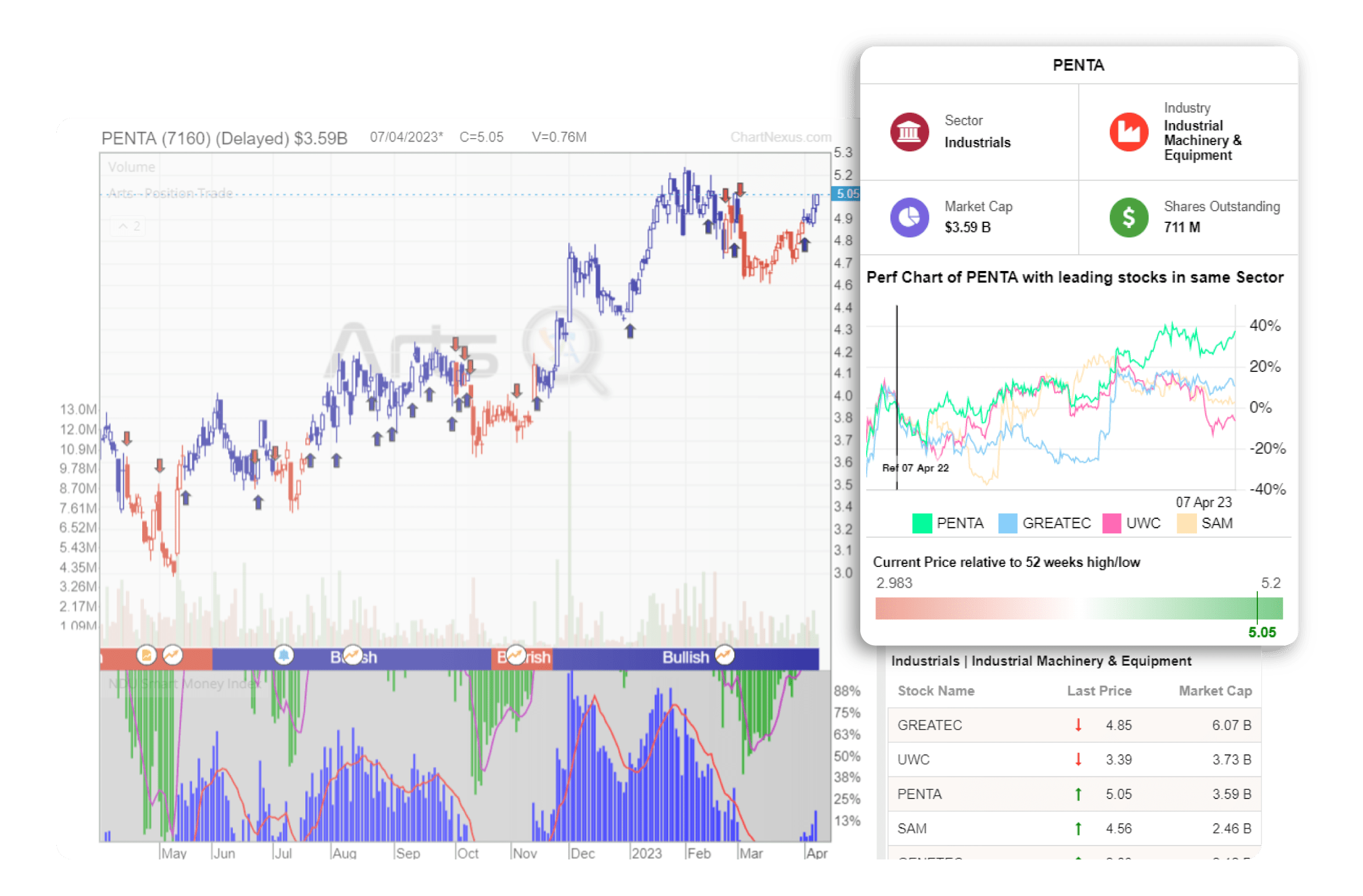Click the bell alert icon on the trend bar
1363x896 pixels.
pyautogui.click(x=283, y=655)
